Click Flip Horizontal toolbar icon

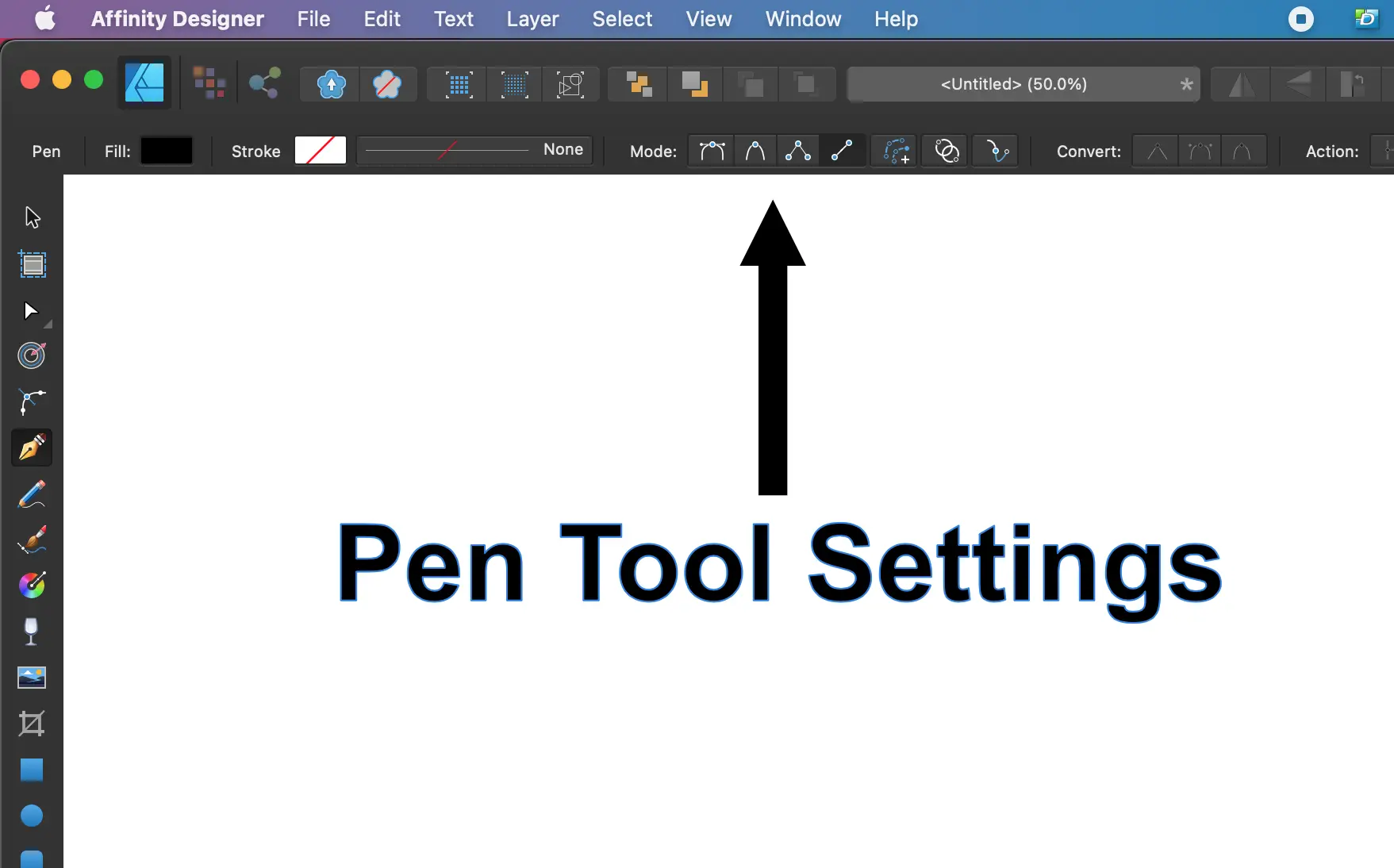(1242, 84)
